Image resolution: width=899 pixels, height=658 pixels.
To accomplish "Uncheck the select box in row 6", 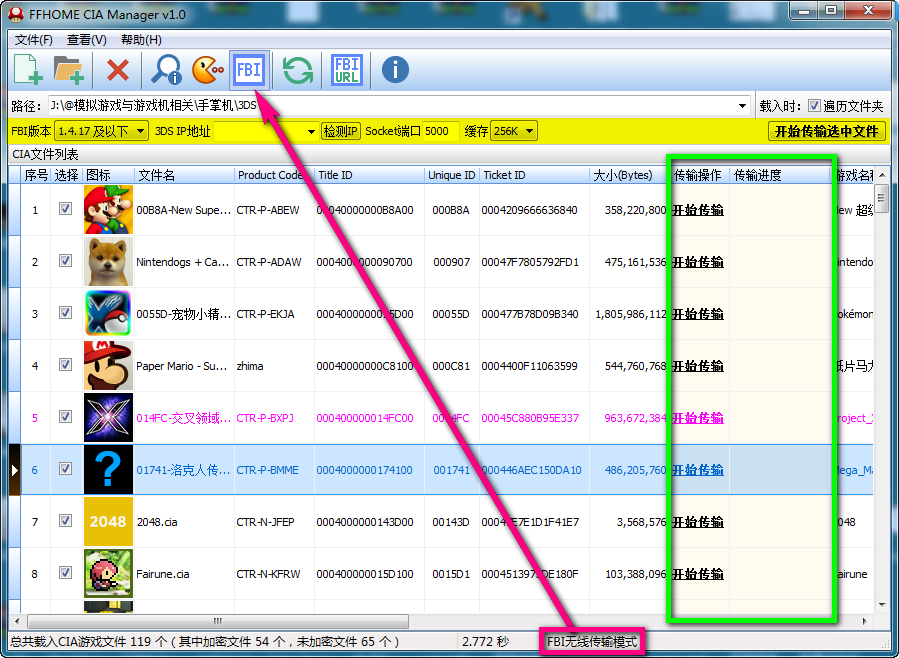I will tap(65, 469).
